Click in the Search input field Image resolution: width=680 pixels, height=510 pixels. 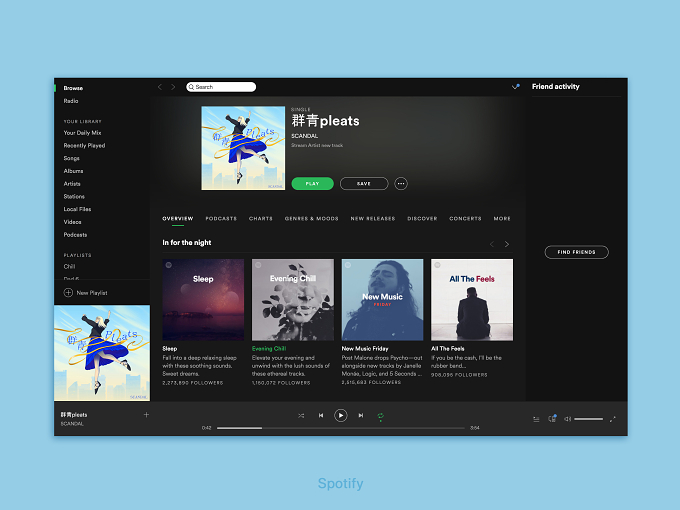tap(221, 87)
